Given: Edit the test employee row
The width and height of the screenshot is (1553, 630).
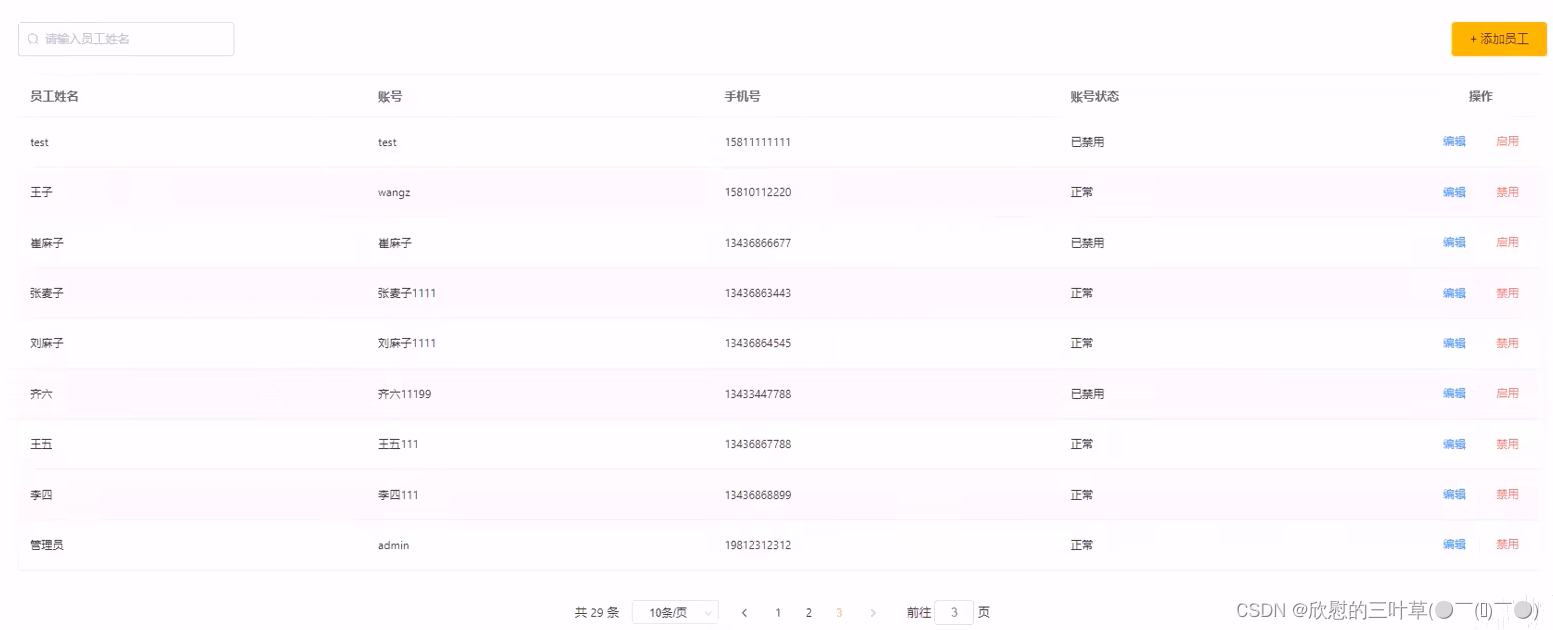Looking at the screenshot, I should [x=1454, y=142].
